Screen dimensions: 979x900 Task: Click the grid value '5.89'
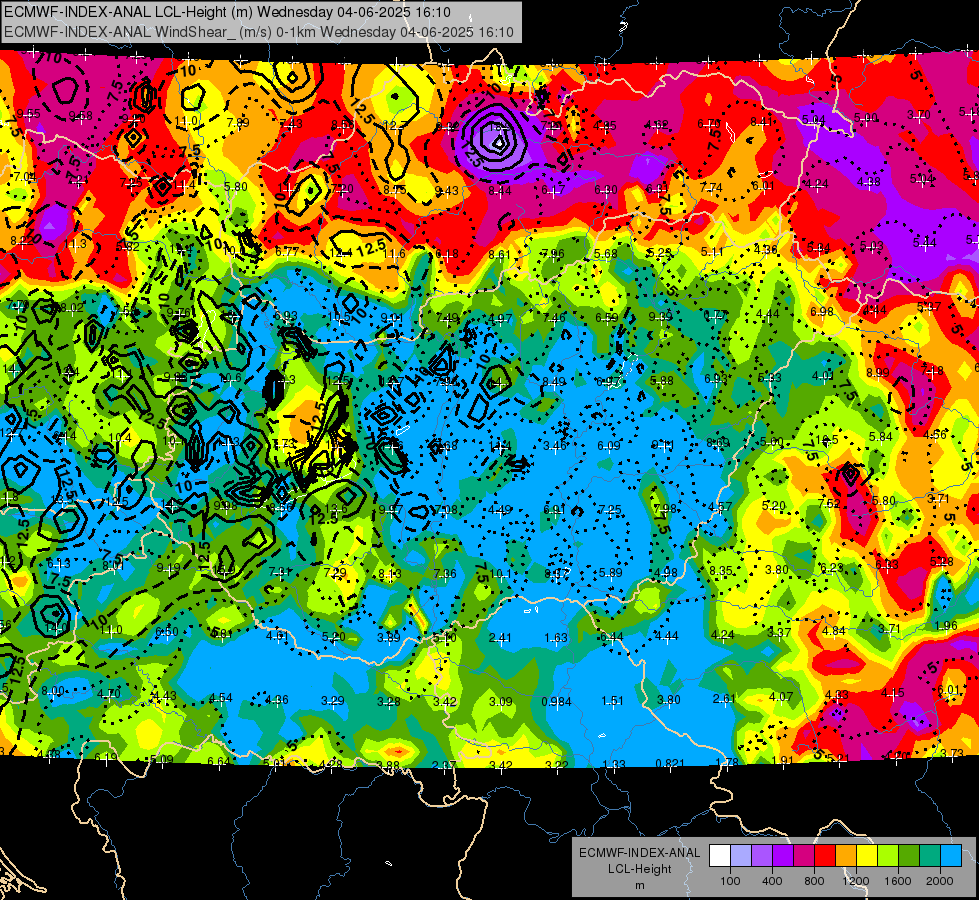click(x=611, y=572)
